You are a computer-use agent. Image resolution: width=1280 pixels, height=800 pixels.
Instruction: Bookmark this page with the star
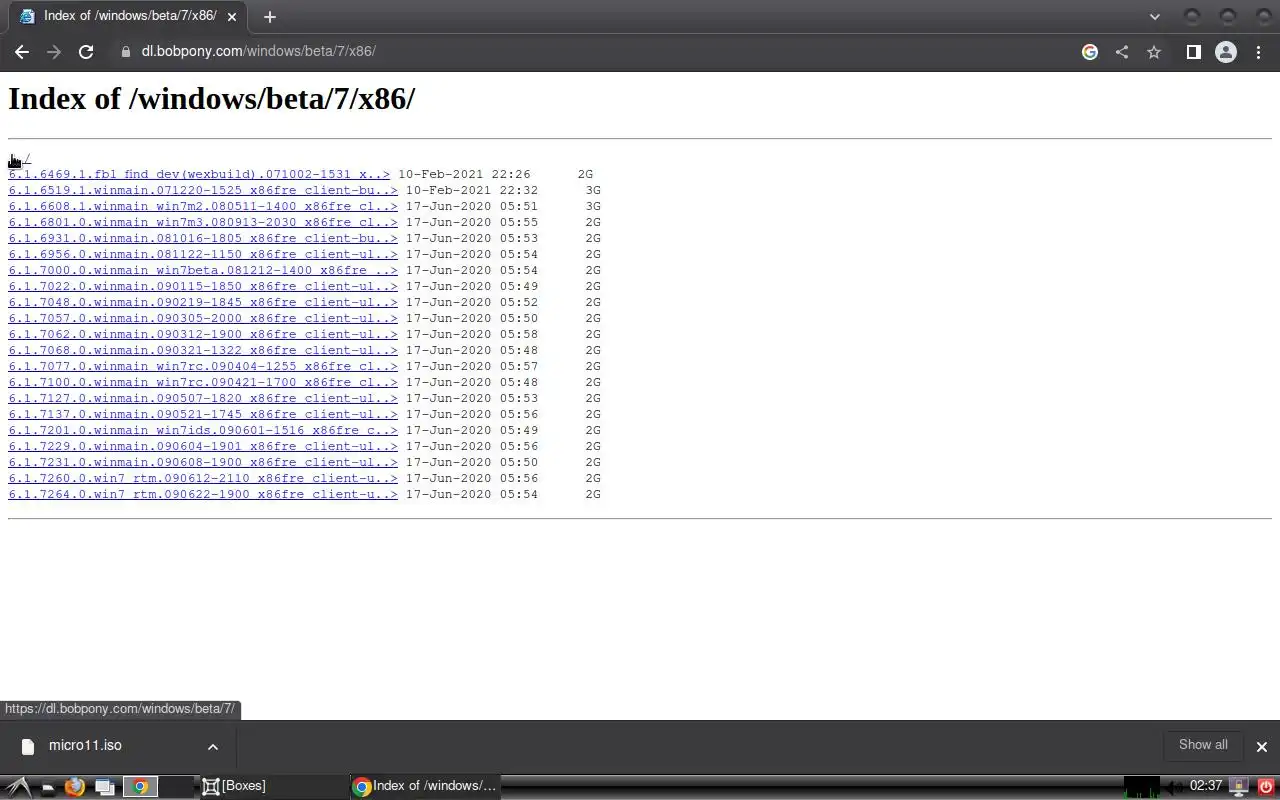point(1154,52)
